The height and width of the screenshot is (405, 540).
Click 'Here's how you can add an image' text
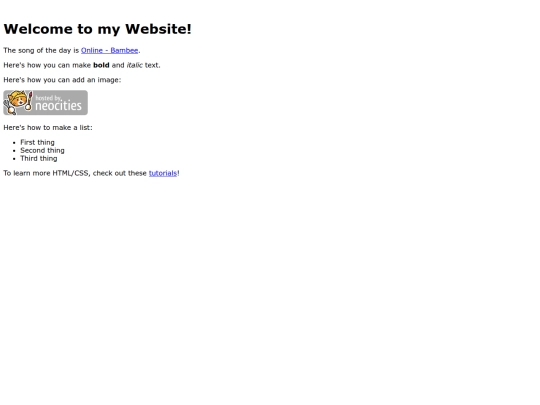pos(62,80)
